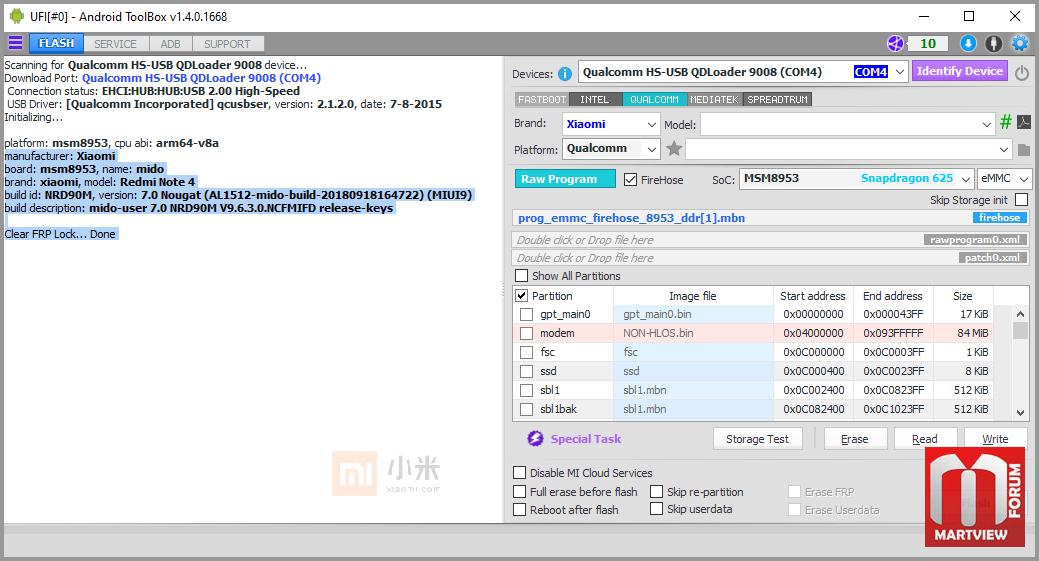1039x561 pixels.
Task: Click the green hash icon beside Model
Action: click(x=1006, y=122)
